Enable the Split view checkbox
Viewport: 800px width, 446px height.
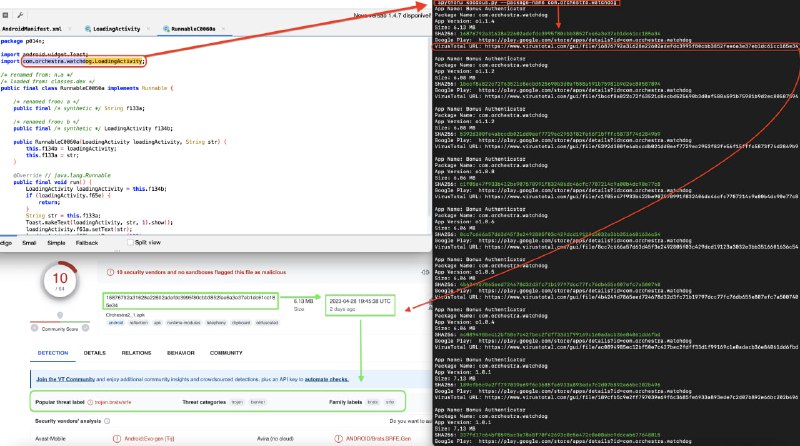(128, 242)
